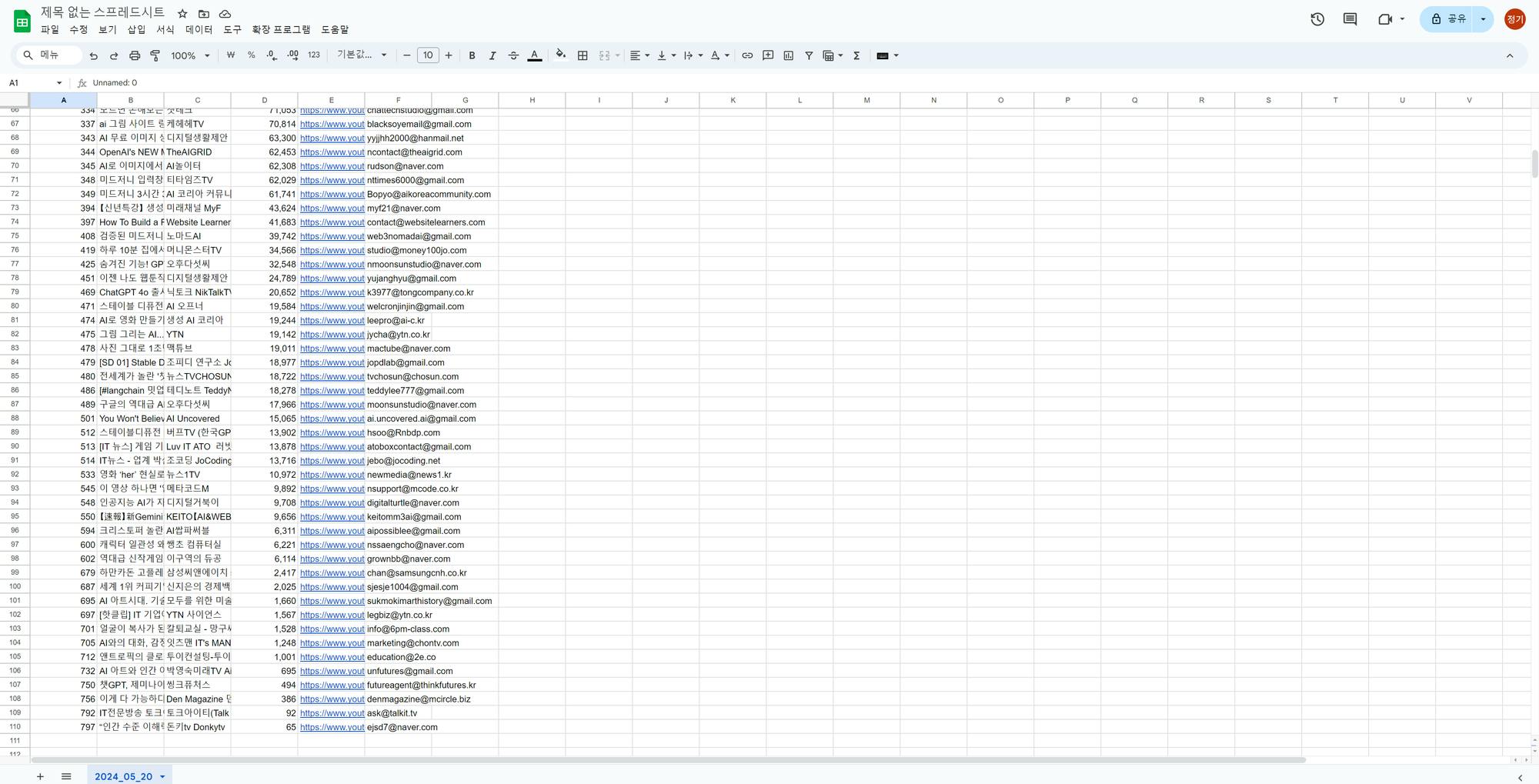Viewport: 1539px width, 784px height.
Task: Choose the text color tool
Action: coord(534,55)
